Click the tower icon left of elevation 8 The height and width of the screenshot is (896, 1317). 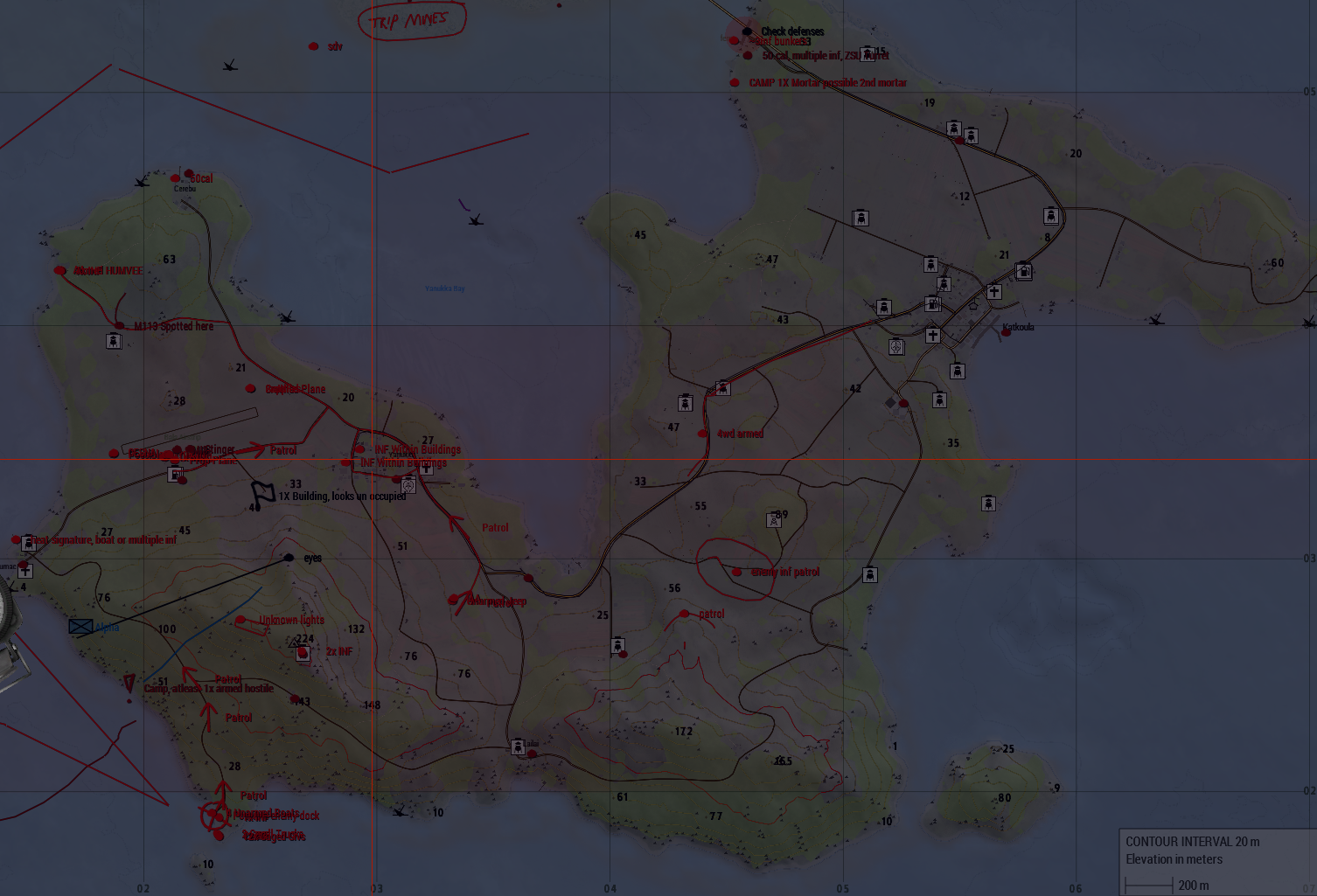pos(1051,216)
